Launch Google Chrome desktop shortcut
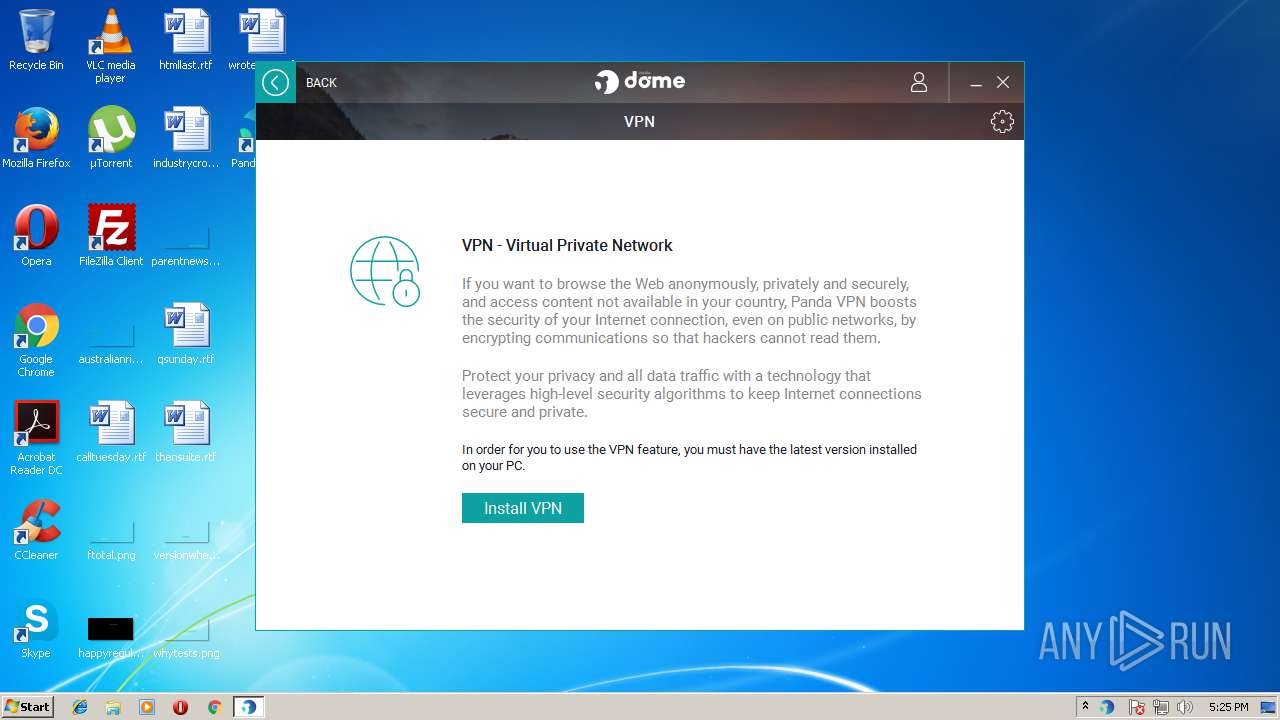1280x720 pixels. pos(36,340)
